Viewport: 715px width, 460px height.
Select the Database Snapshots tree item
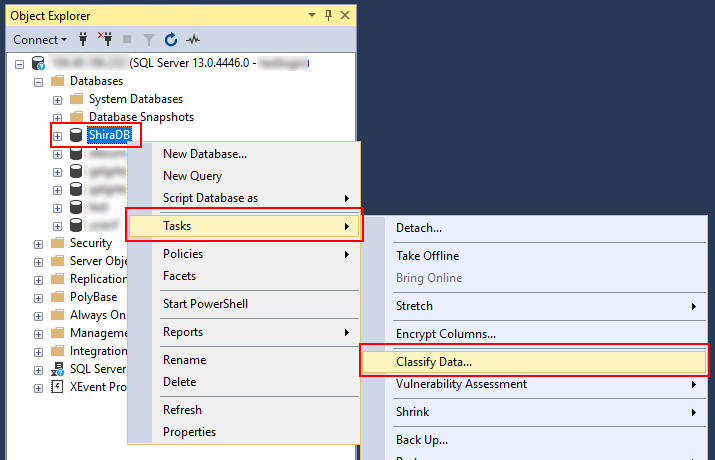pos(141,117)
